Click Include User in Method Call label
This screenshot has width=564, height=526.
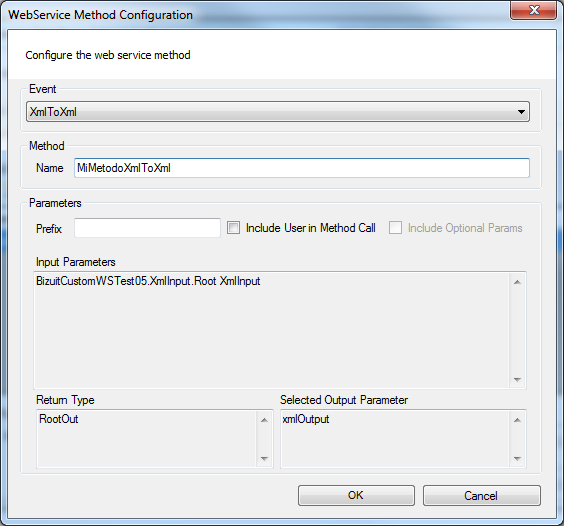pos(311,228)
